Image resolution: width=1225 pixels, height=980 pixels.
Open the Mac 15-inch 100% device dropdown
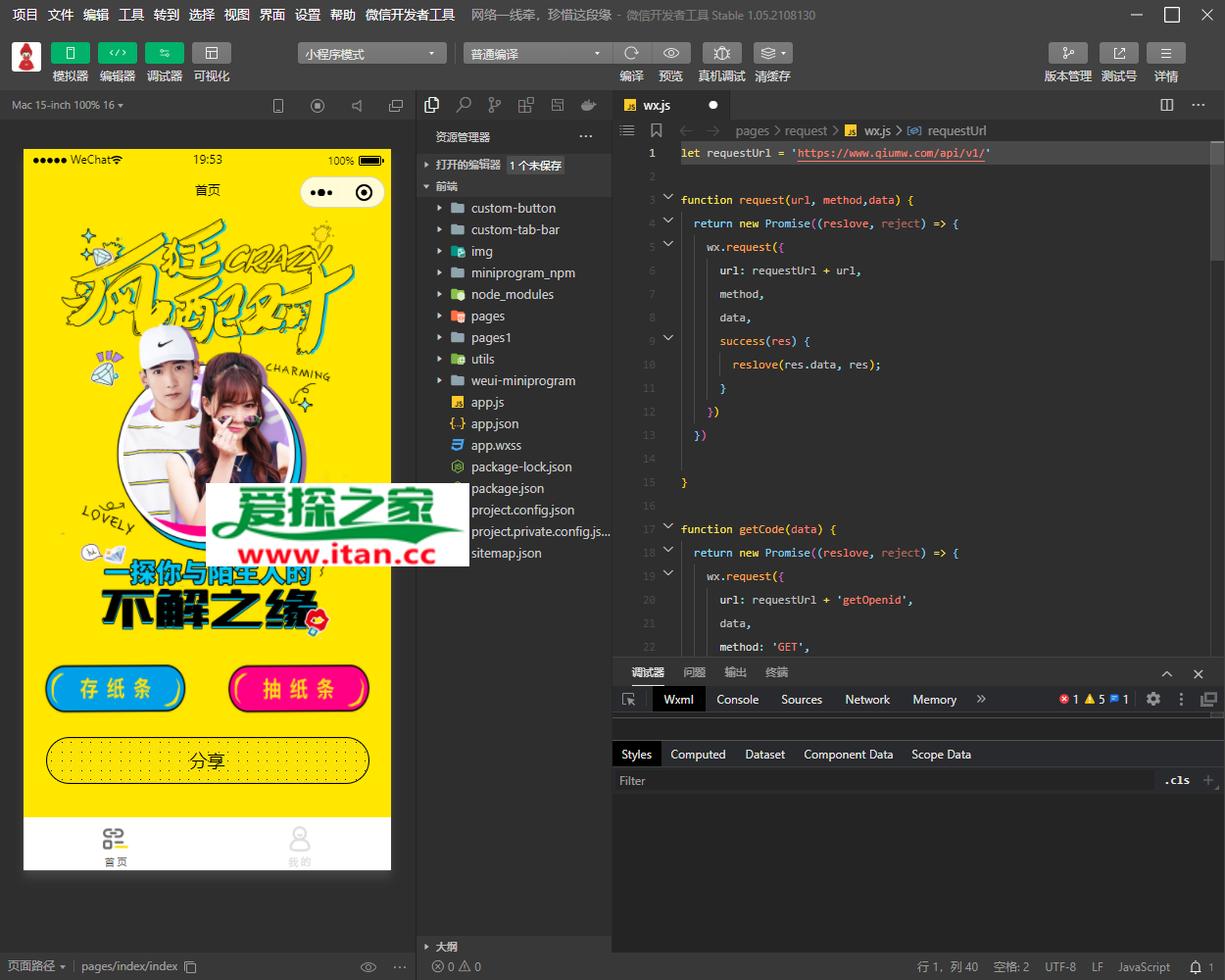point(68,105)
